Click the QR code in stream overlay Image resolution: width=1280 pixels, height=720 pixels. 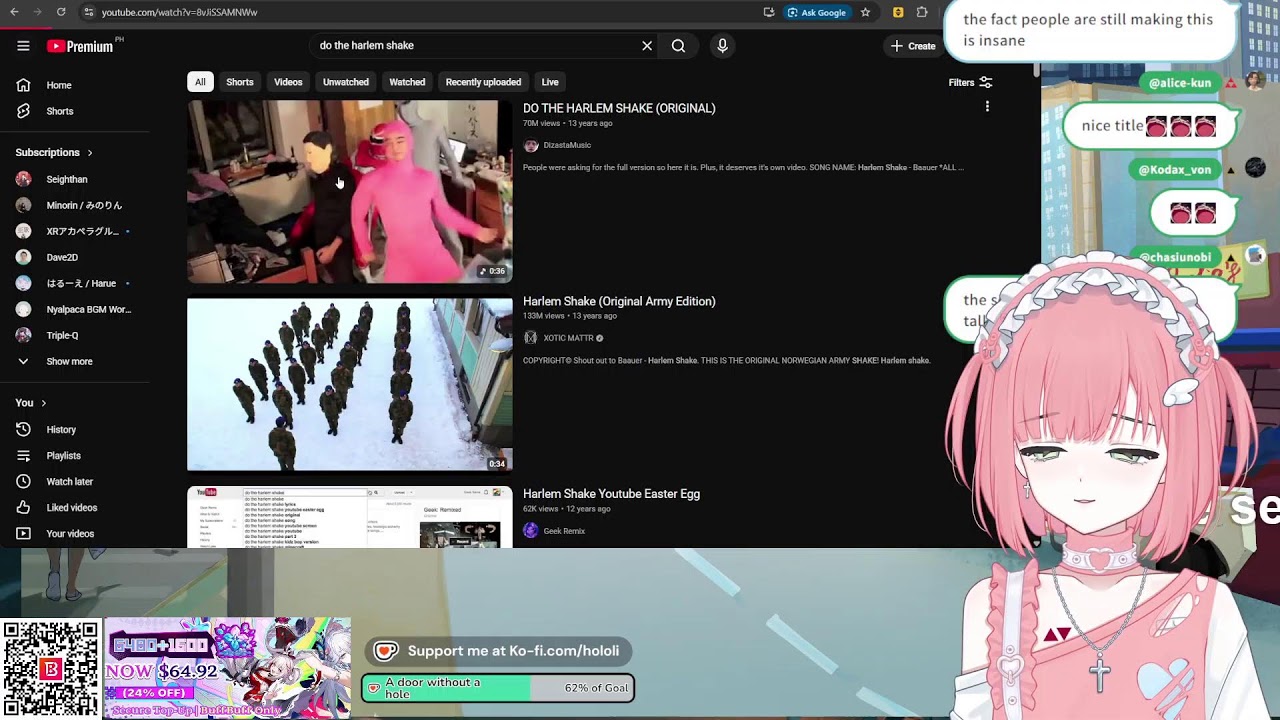tap(50, 669)
